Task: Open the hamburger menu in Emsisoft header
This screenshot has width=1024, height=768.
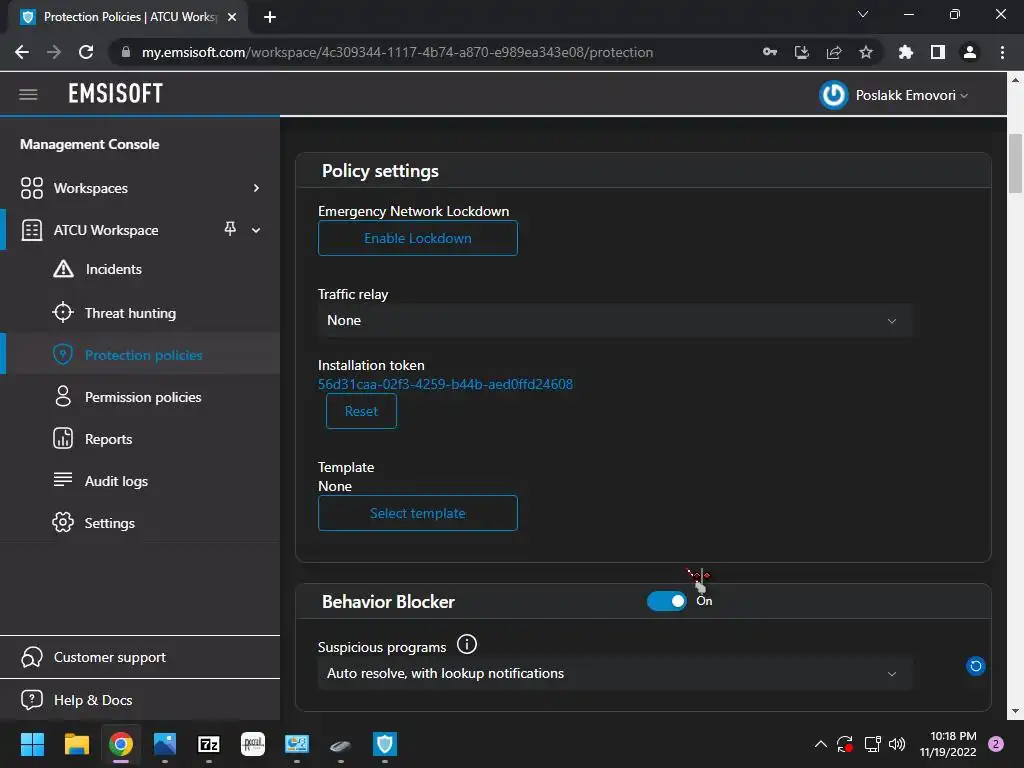Action: (28, 95)
